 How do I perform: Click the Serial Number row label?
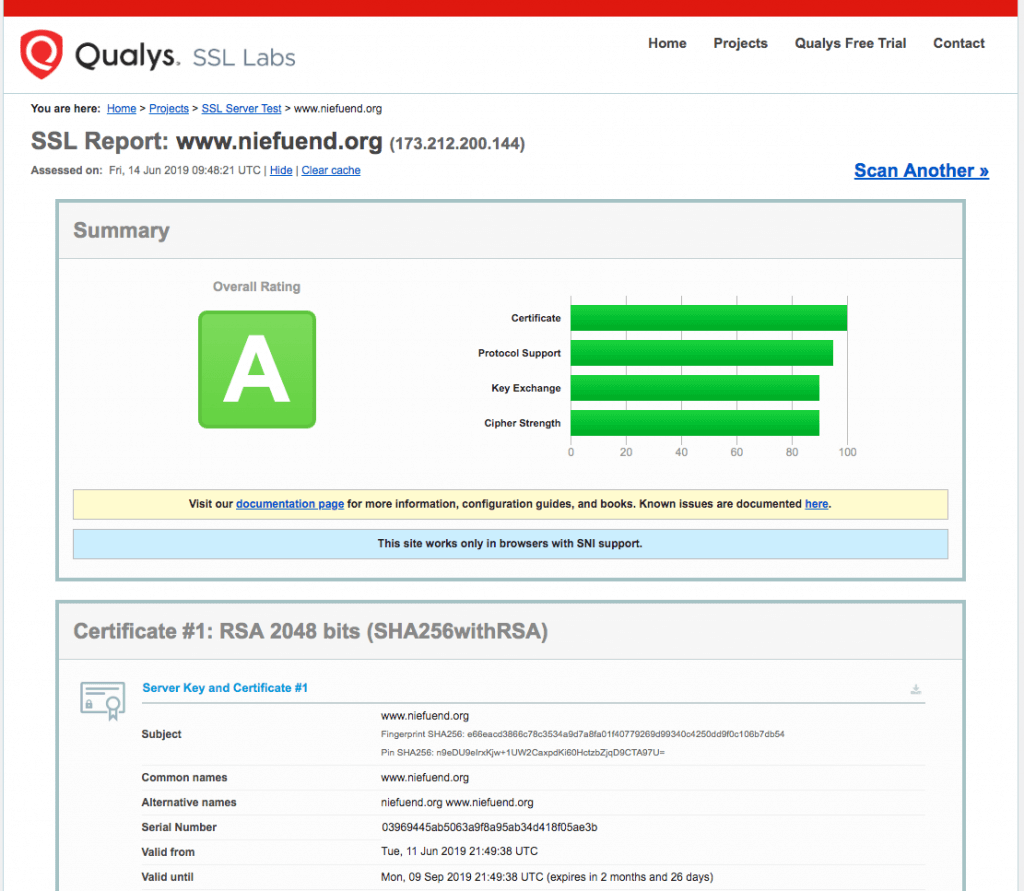(x=179, y=827)
